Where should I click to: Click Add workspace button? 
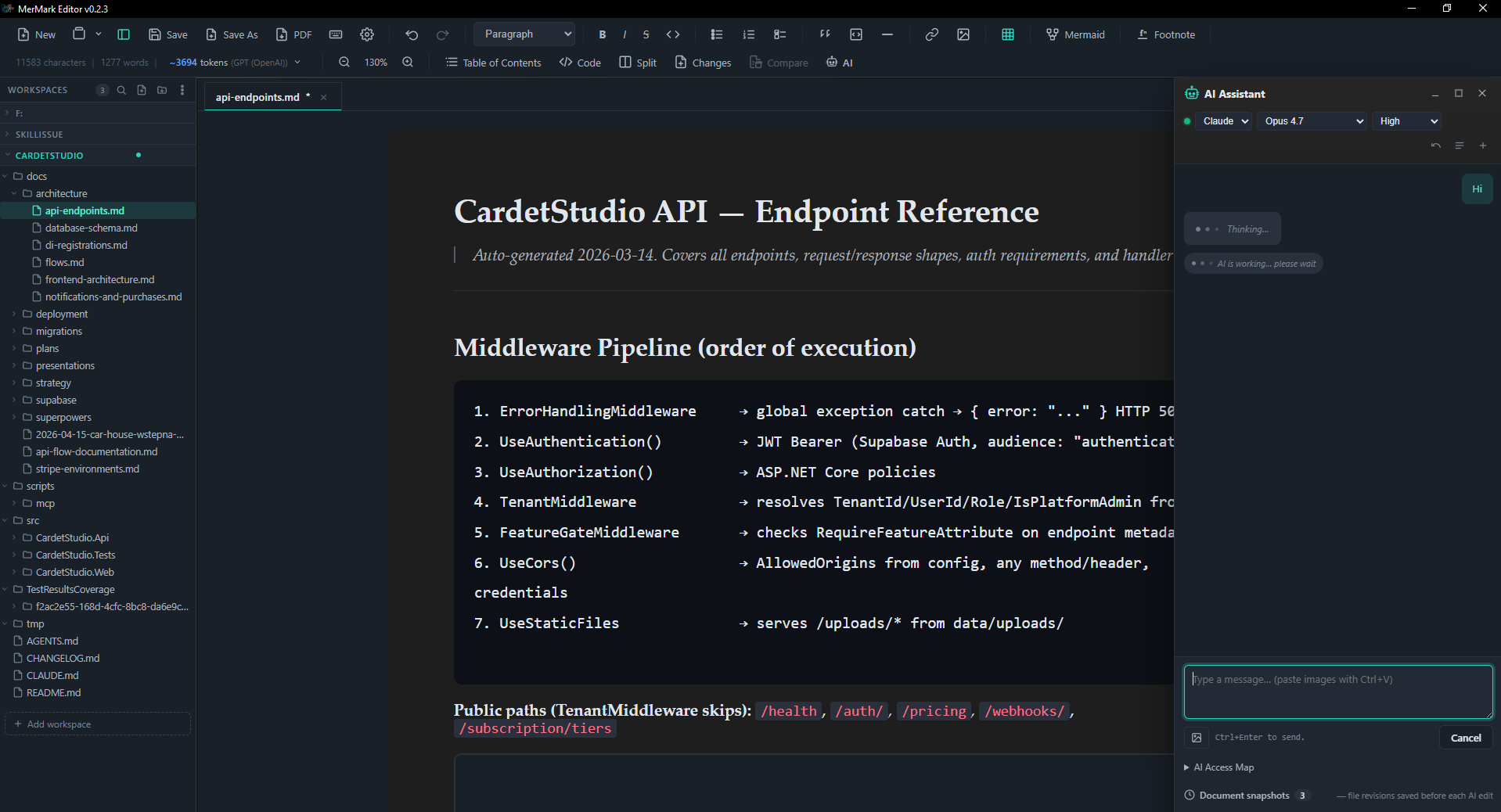(x=97, y=724)
